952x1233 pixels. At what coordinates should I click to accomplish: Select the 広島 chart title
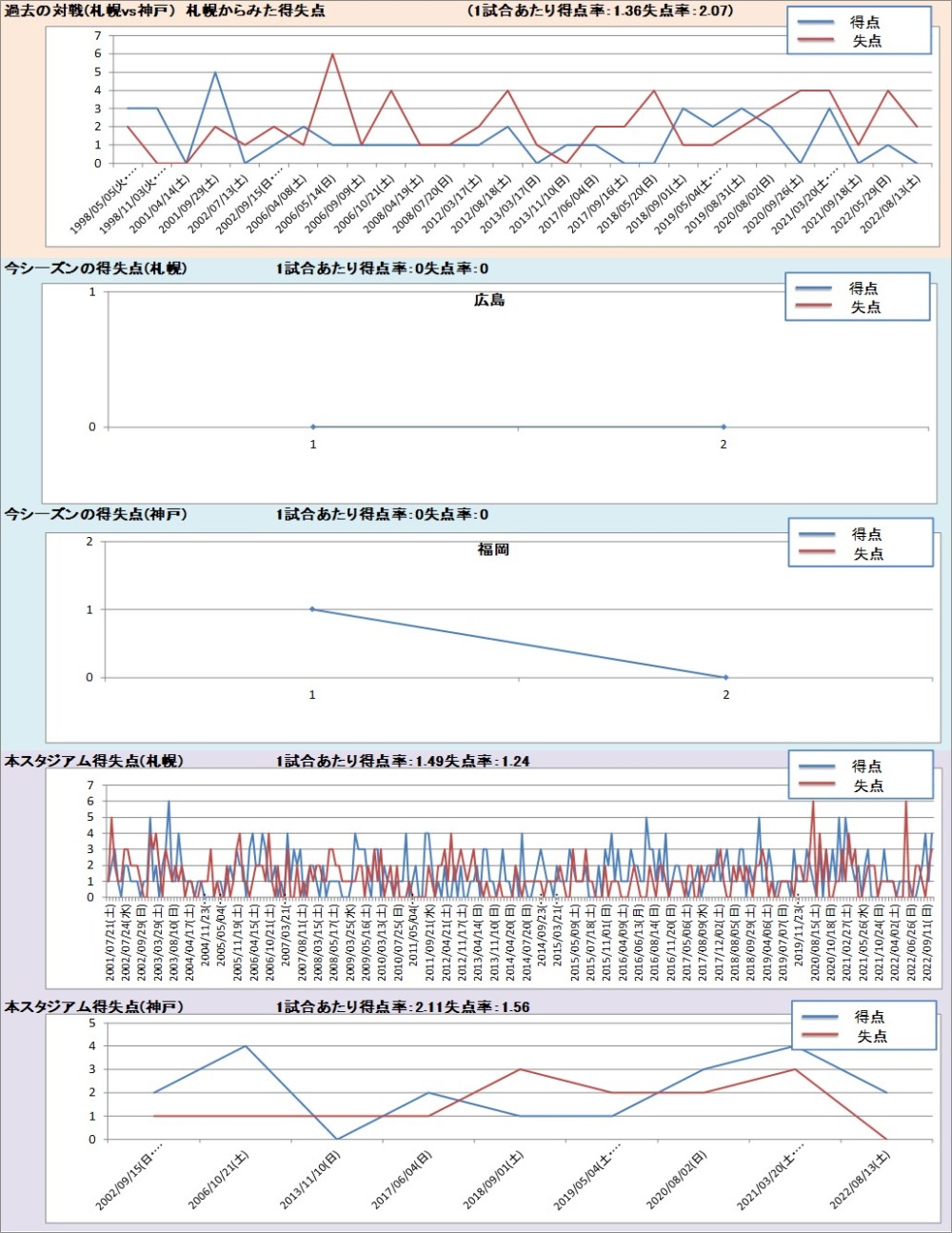coord(489,300)
